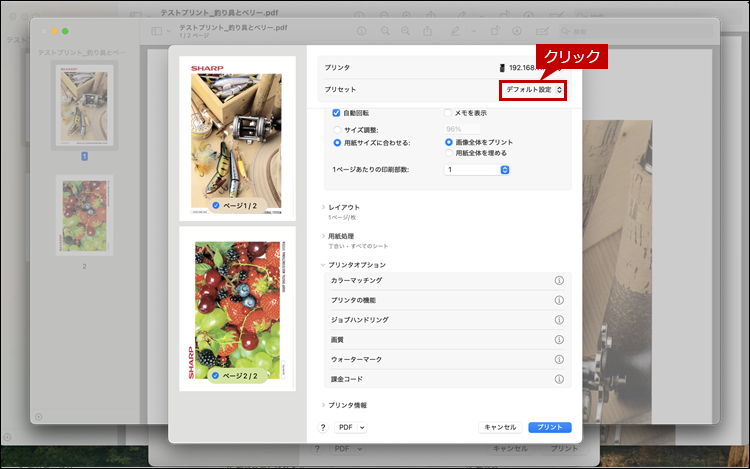Open the デフォルト設定 preset dropdown
This screenshot has width=750, height=469.
[x=534, y=90]
